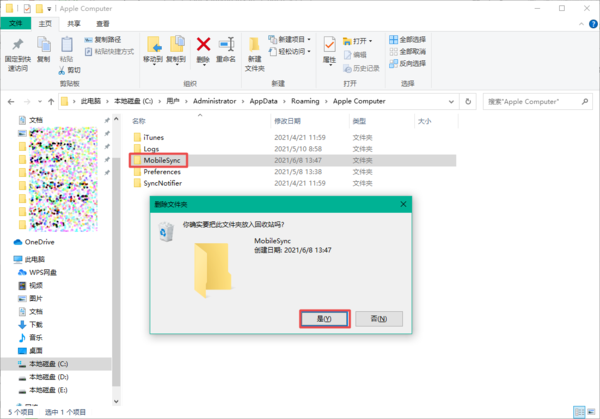
Task: Confirm deletion with Yes (是) button
Action: [x=324, y=319]
